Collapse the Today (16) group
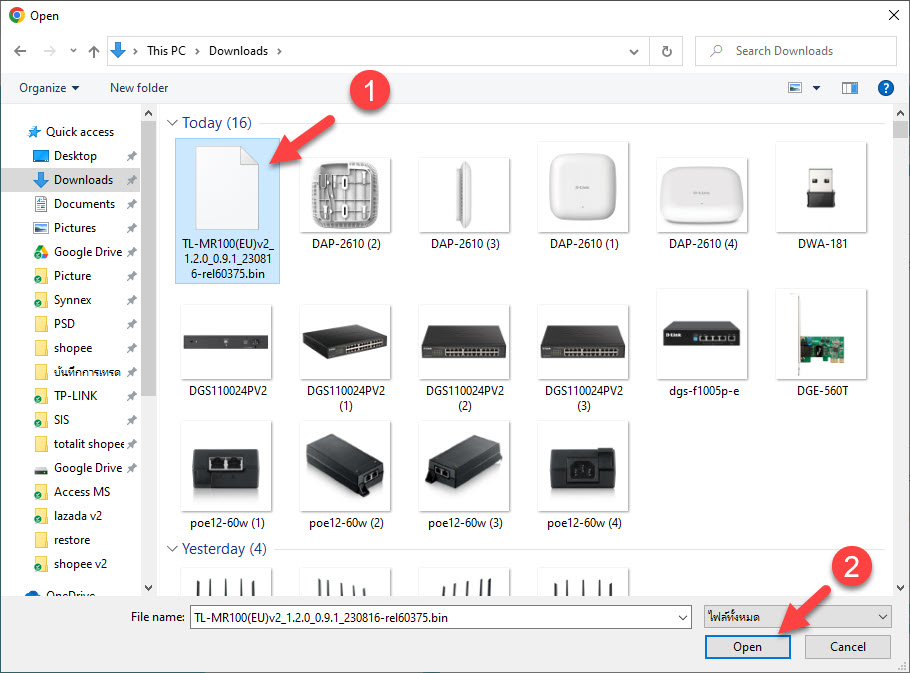Viewport: 910px width, 673px height. (172, 123)
